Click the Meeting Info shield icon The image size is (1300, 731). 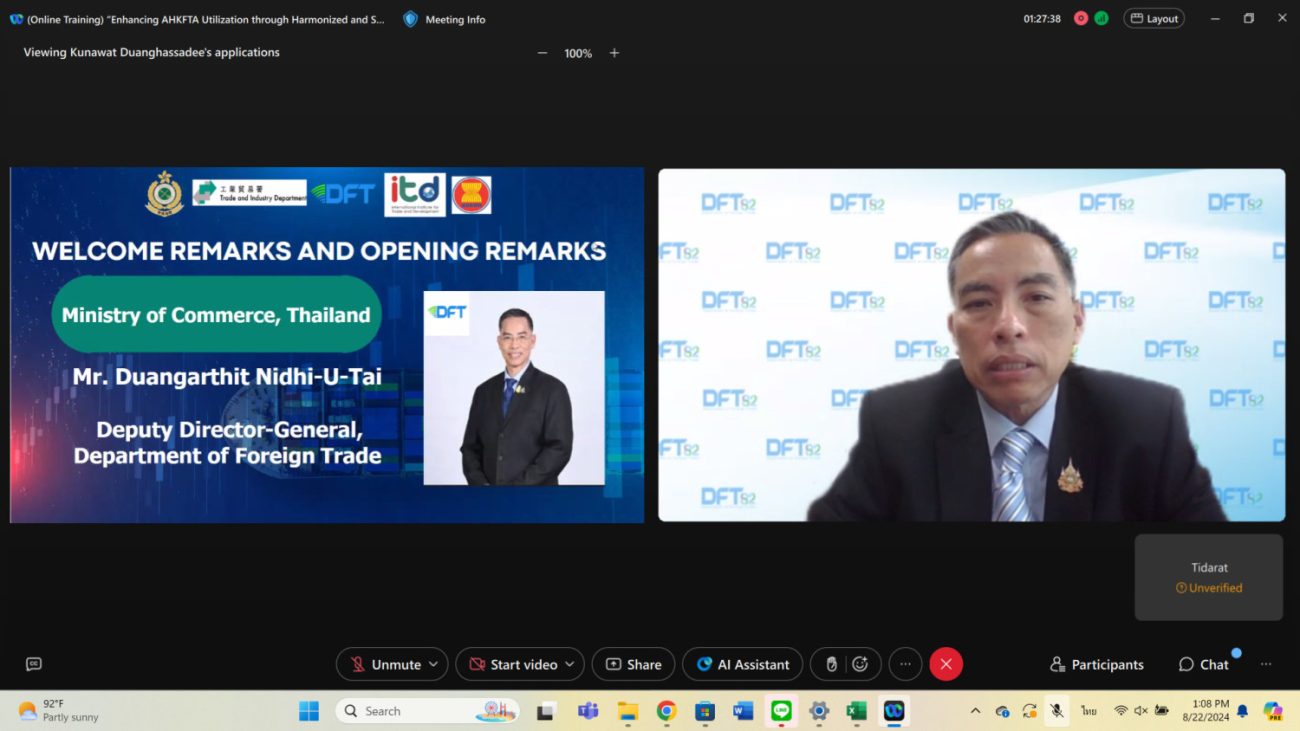410,19
